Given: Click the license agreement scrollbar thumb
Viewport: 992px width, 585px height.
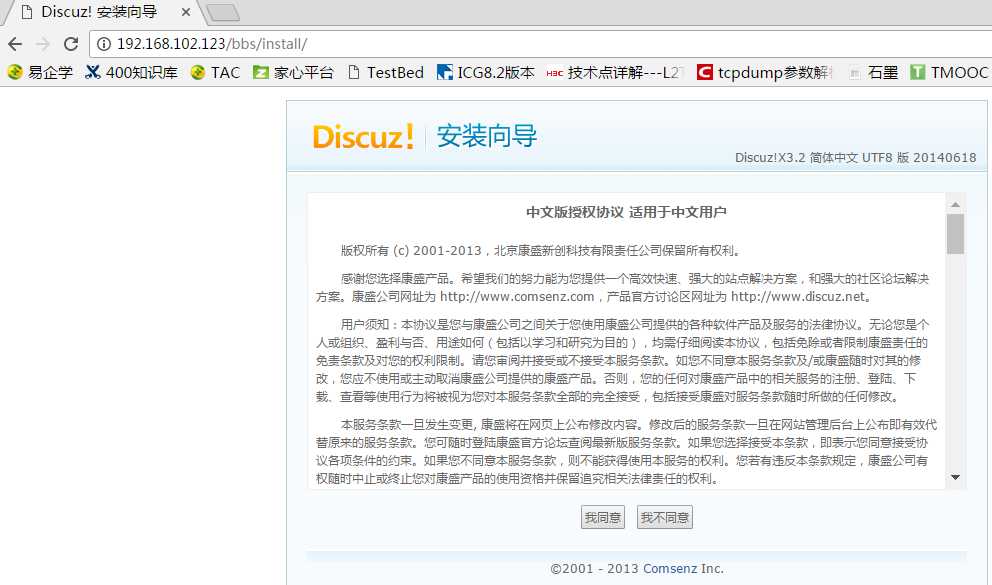Looking at the screenshot, I should (x=955, y=234).
